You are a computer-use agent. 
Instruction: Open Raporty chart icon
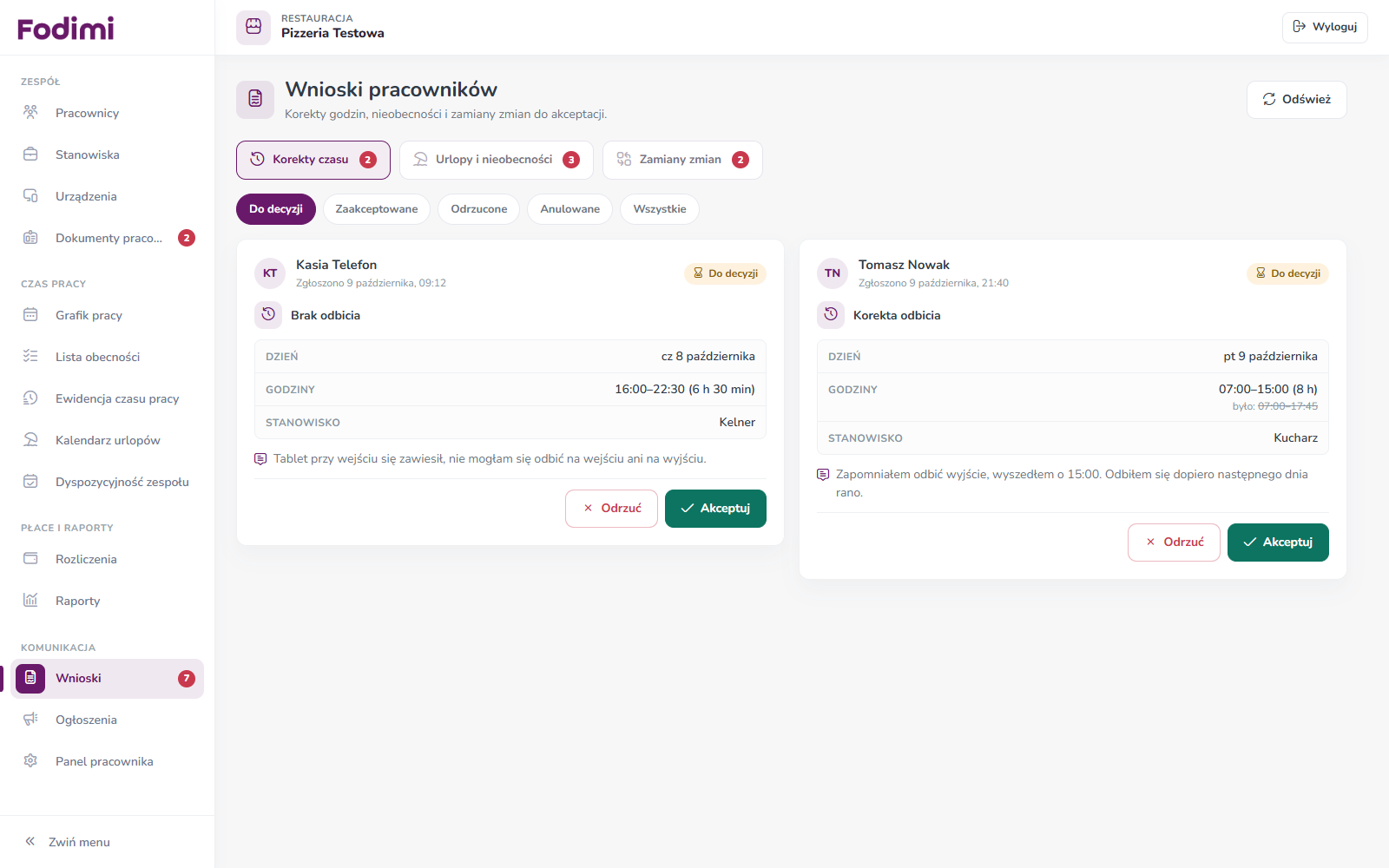click(x=30, y=601)
